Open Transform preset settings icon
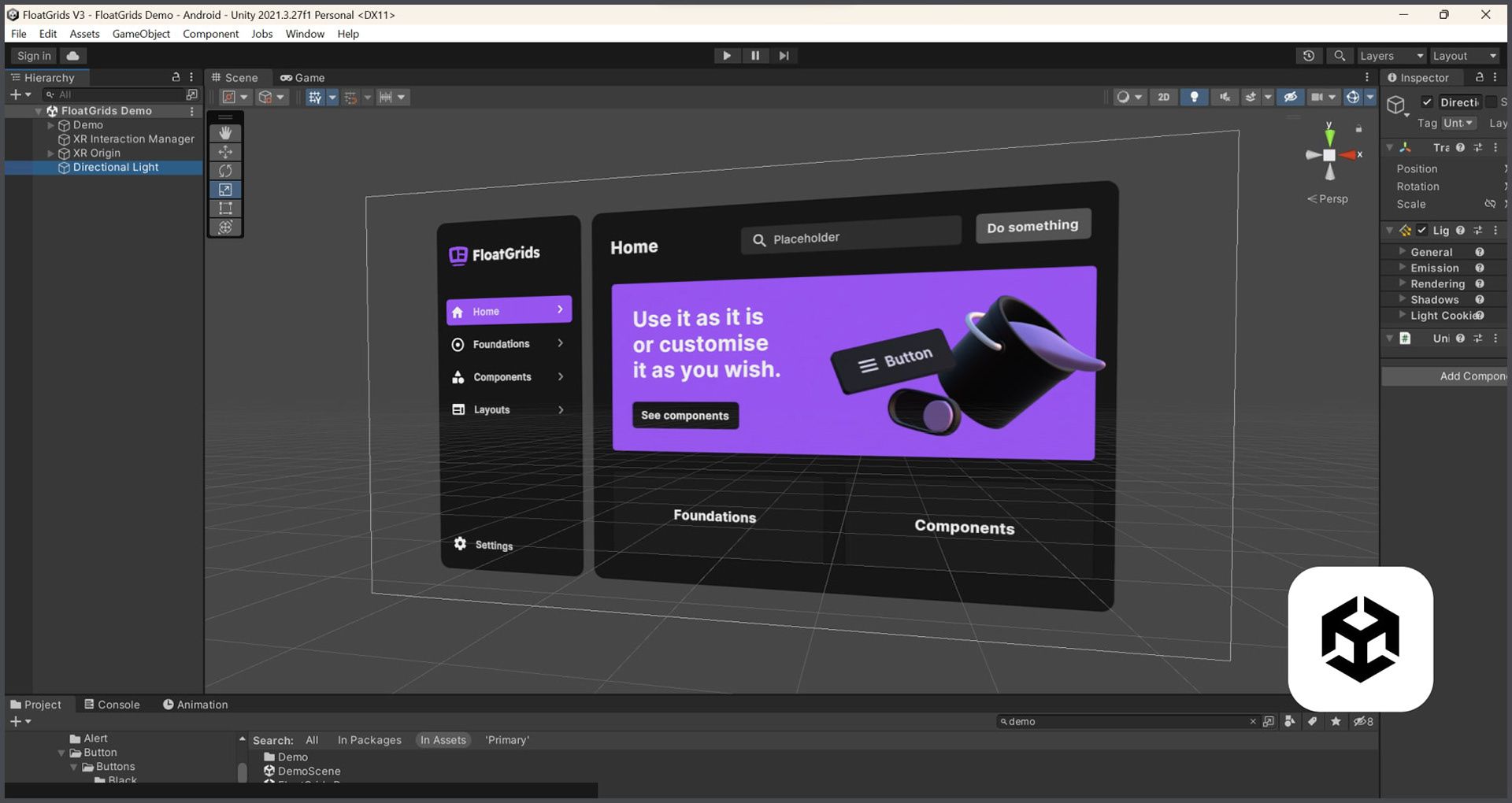The height and width of the screenshot is (803, 1512). pos(1478,147)
